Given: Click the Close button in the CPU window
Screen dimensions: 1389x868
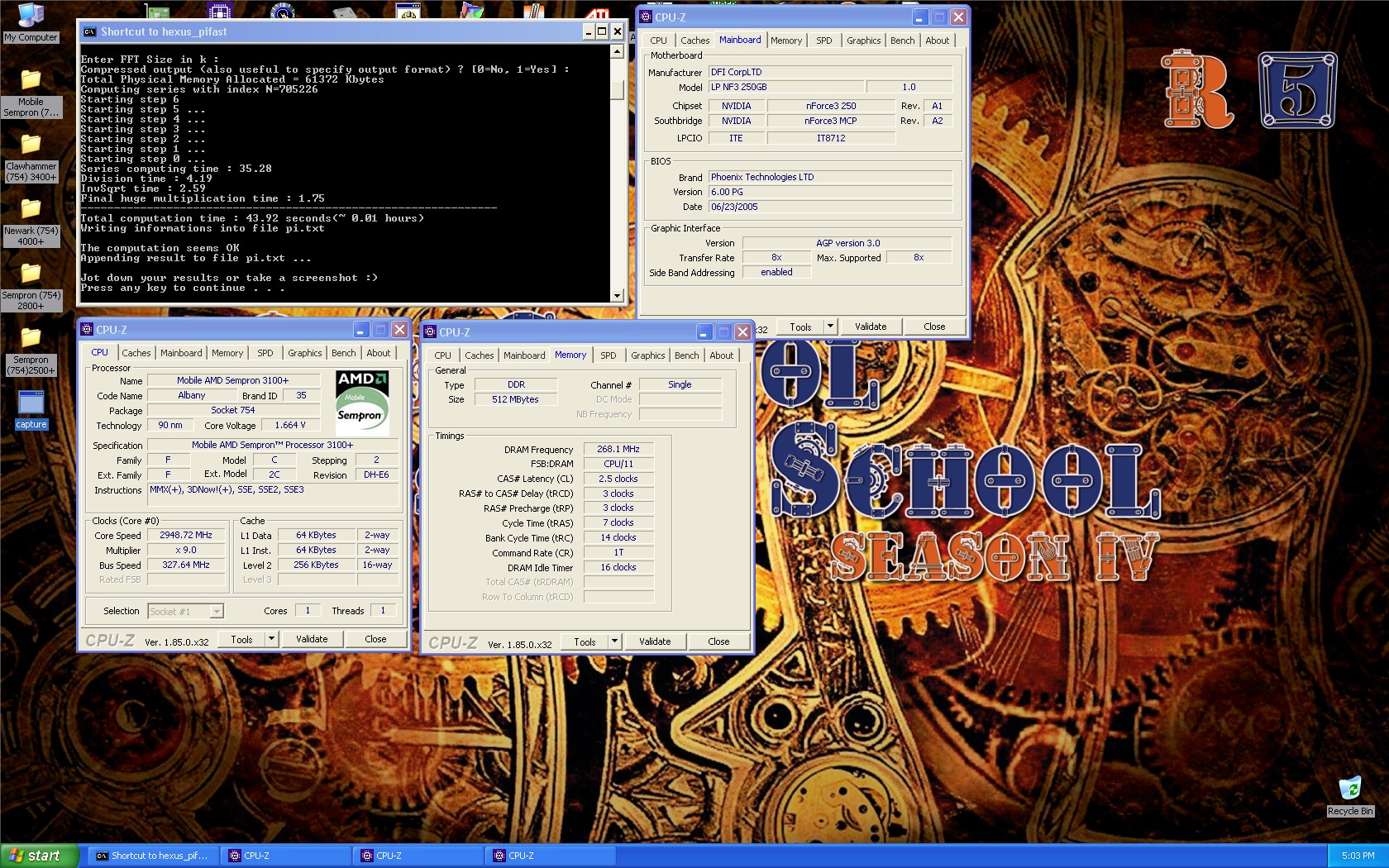Looking at the screenshot, I should (x=375, y=639).
